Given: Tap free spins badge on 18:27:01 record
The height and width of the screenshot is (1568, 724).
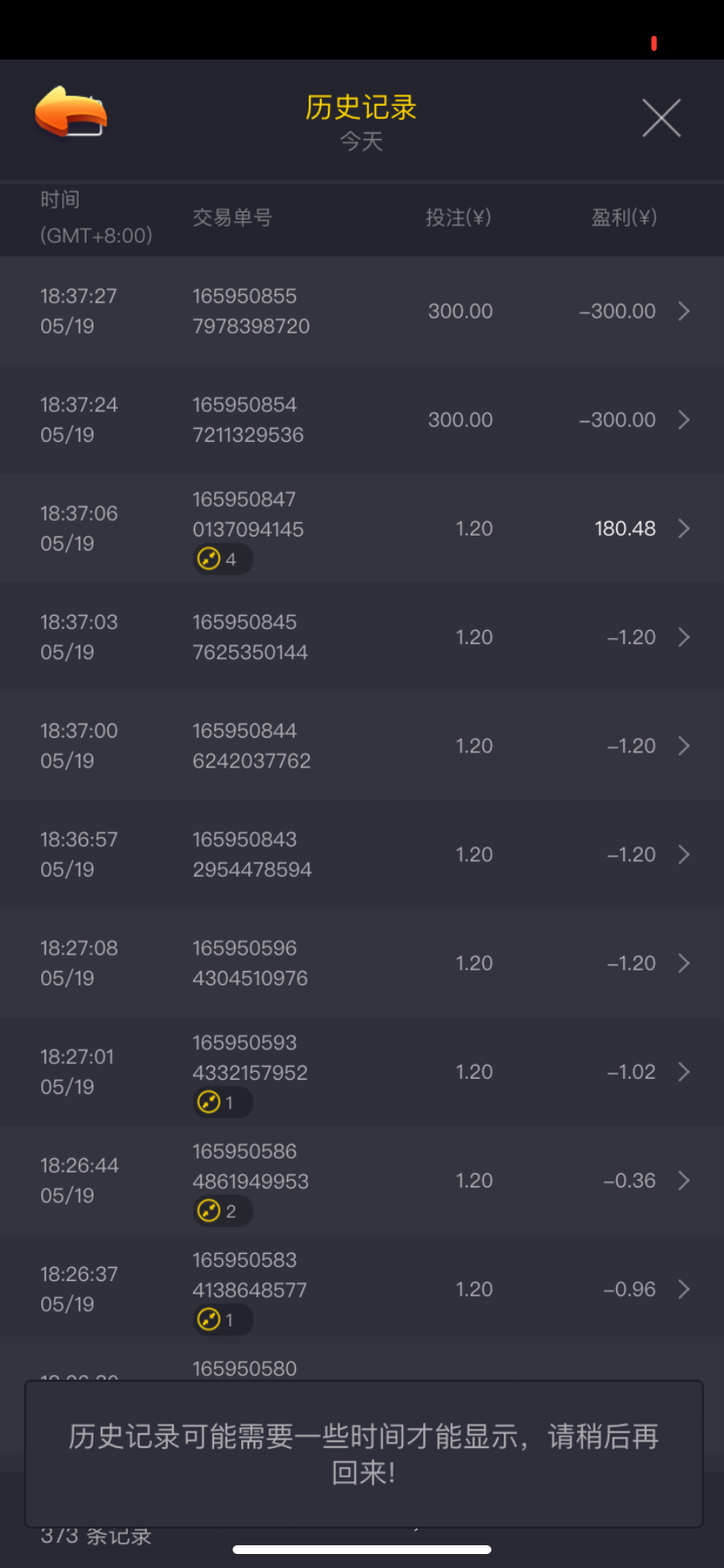Looking at the screenshot, I should click(222, 1102).
